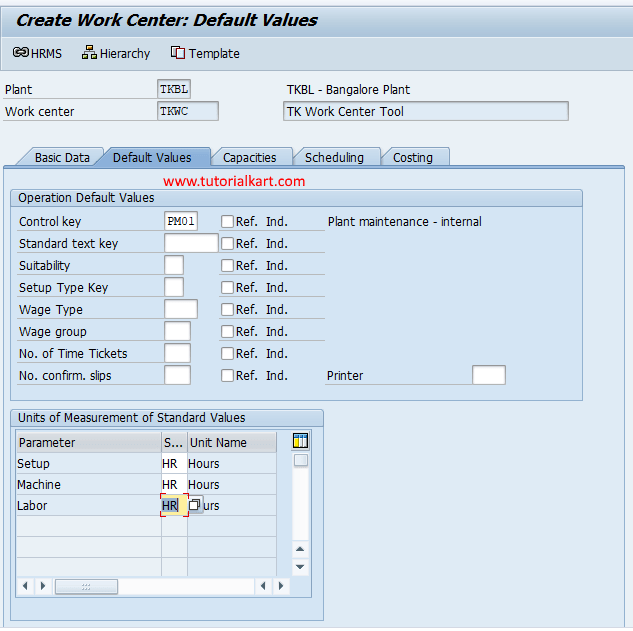Open the Hierarchy toolbar button
Viewport: 633px width, 631px height.
pos(116,53)
